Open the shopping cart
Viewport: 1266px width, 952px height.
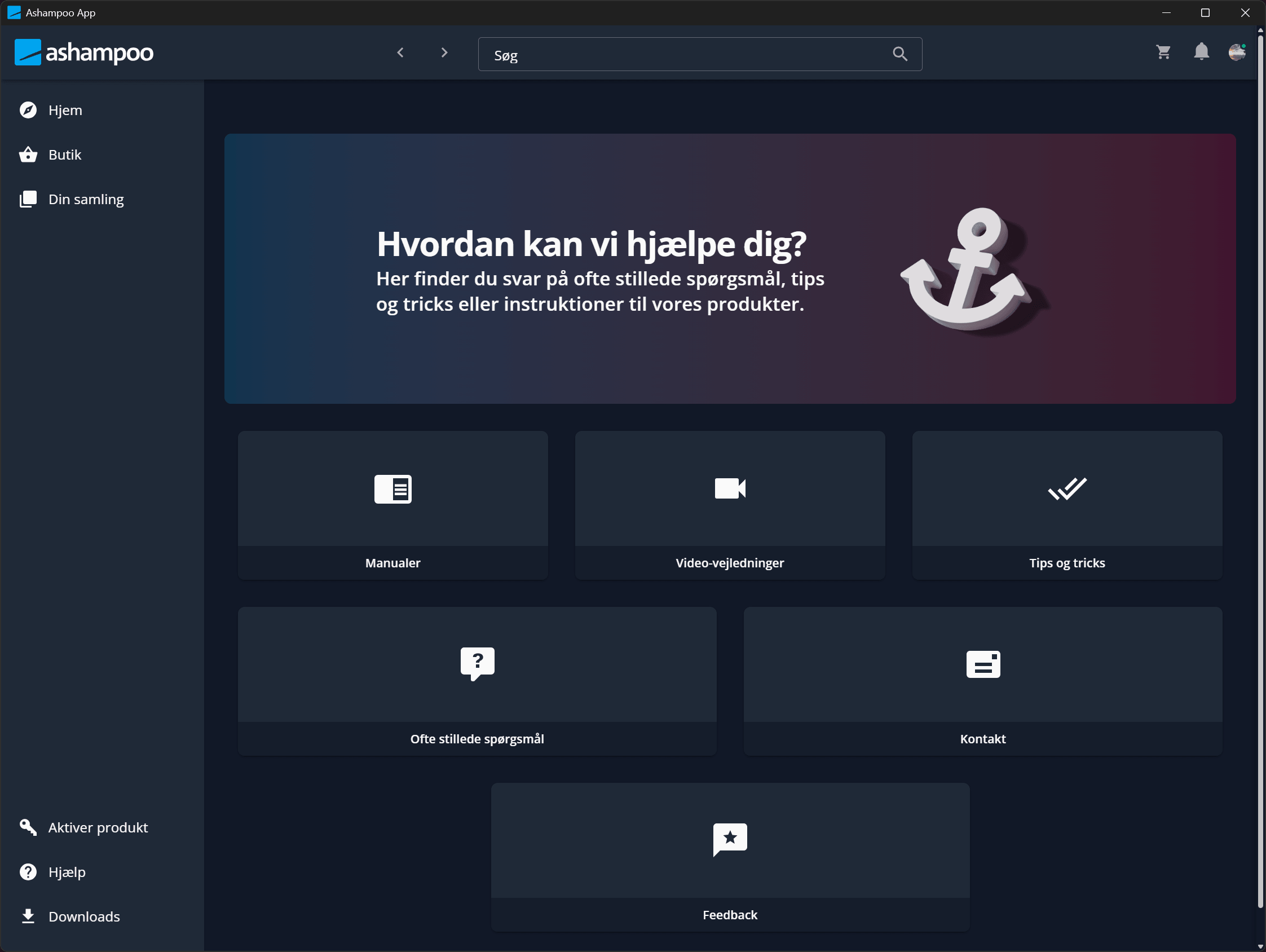click(1163, 52)
